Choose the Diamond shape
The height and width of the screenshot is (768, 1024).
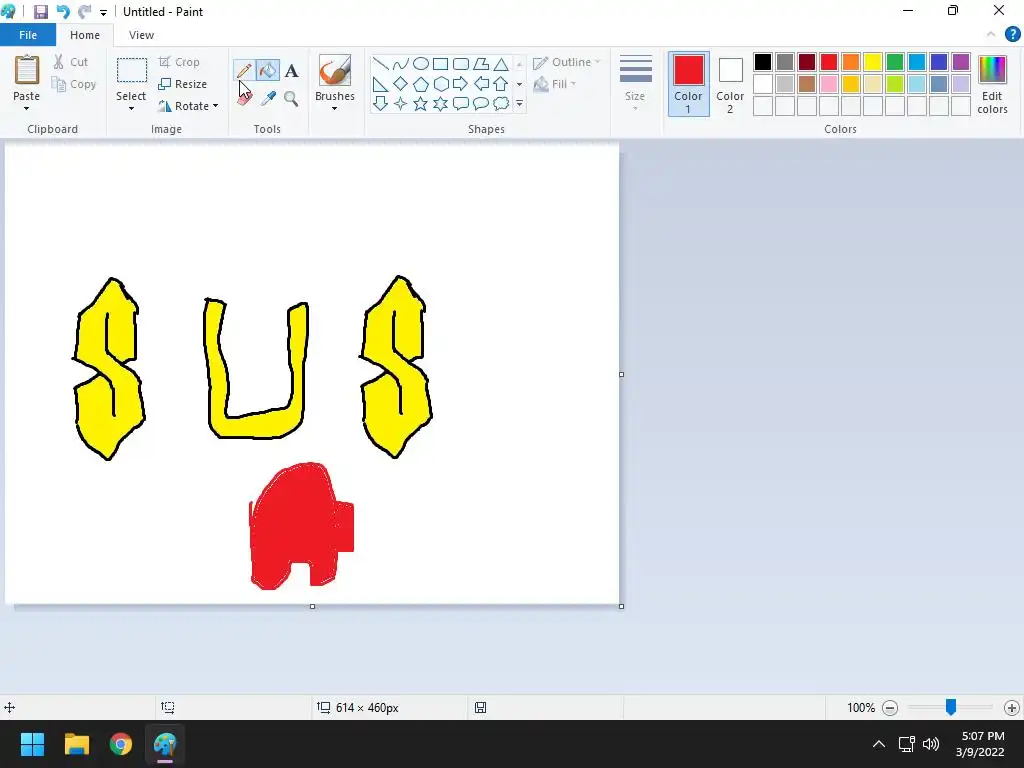pos(401,84)
